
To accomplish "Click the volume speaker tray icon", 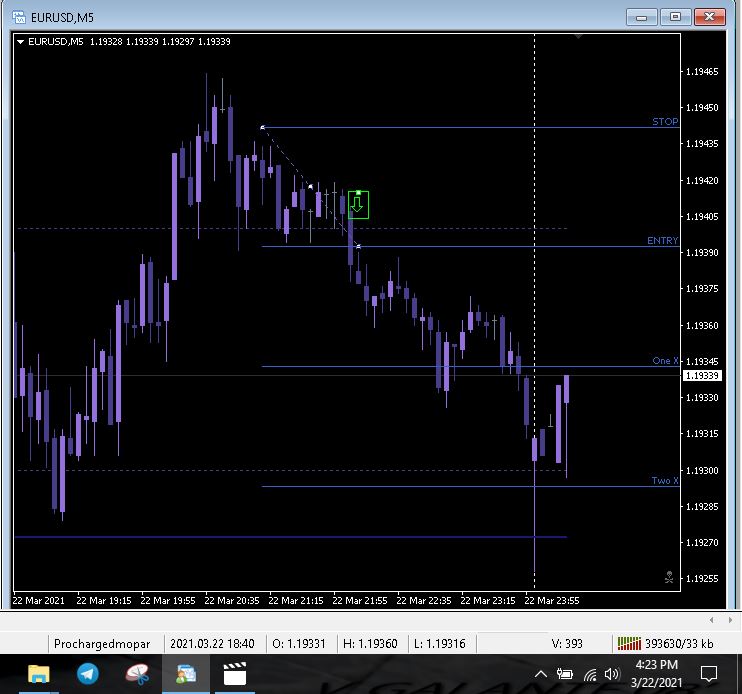I will pos(612,674).
